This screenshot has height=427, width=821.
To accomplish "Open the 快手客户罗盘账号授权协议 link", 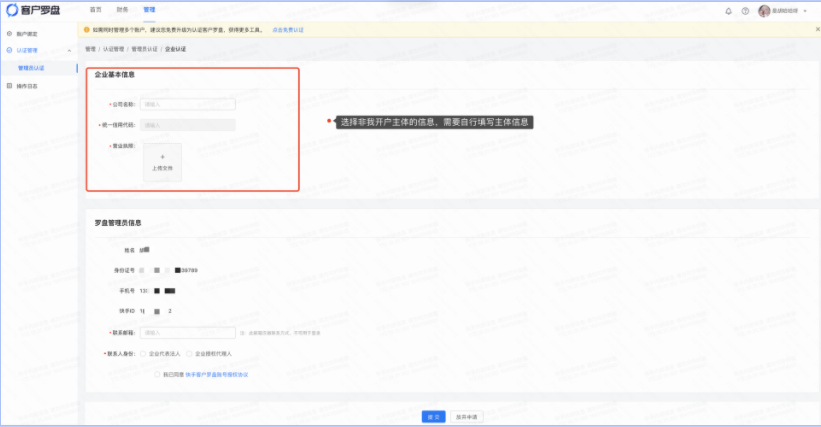I will 217,375.
